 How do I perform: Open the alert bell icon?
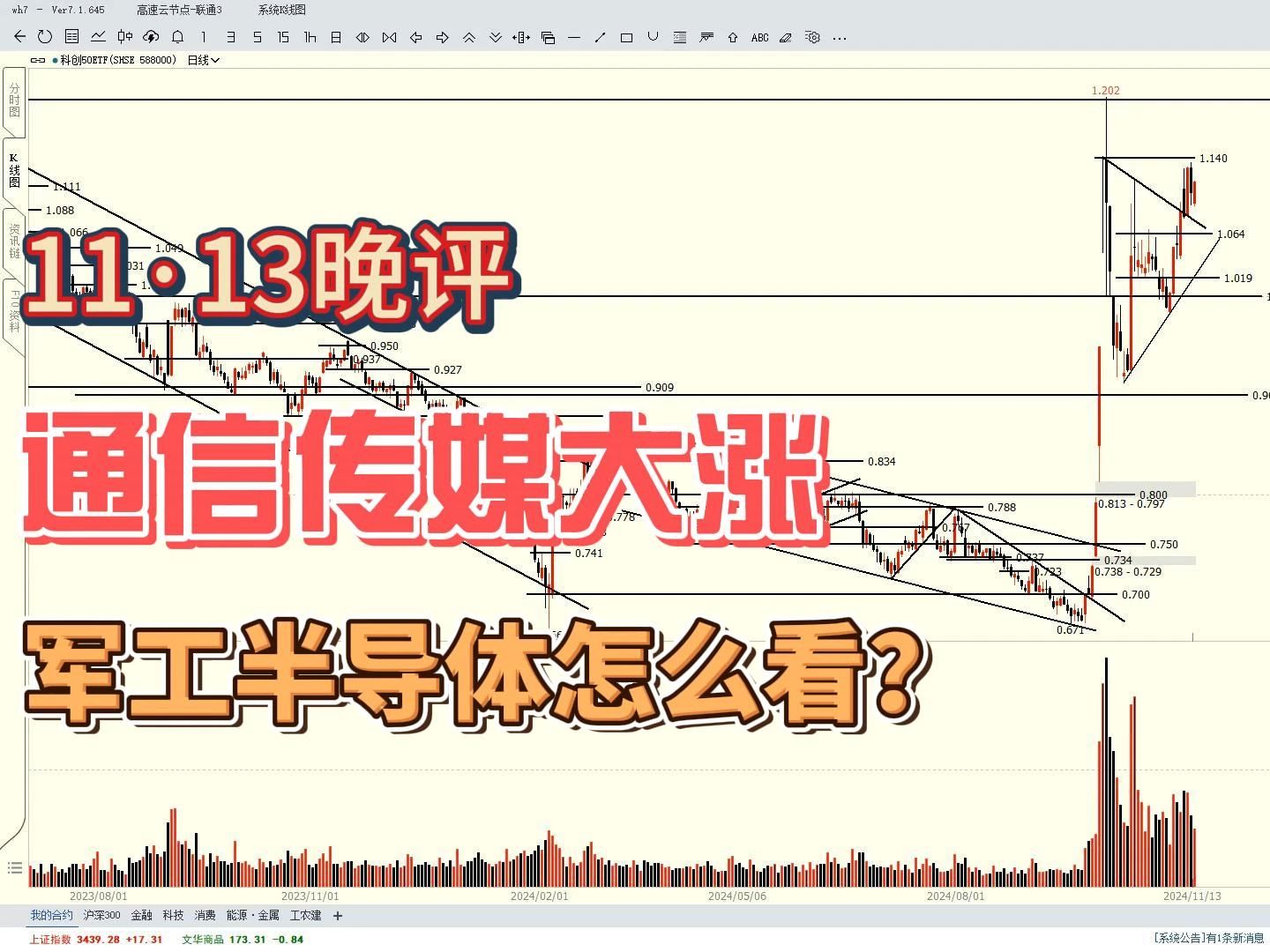click(x=177, y=37)
